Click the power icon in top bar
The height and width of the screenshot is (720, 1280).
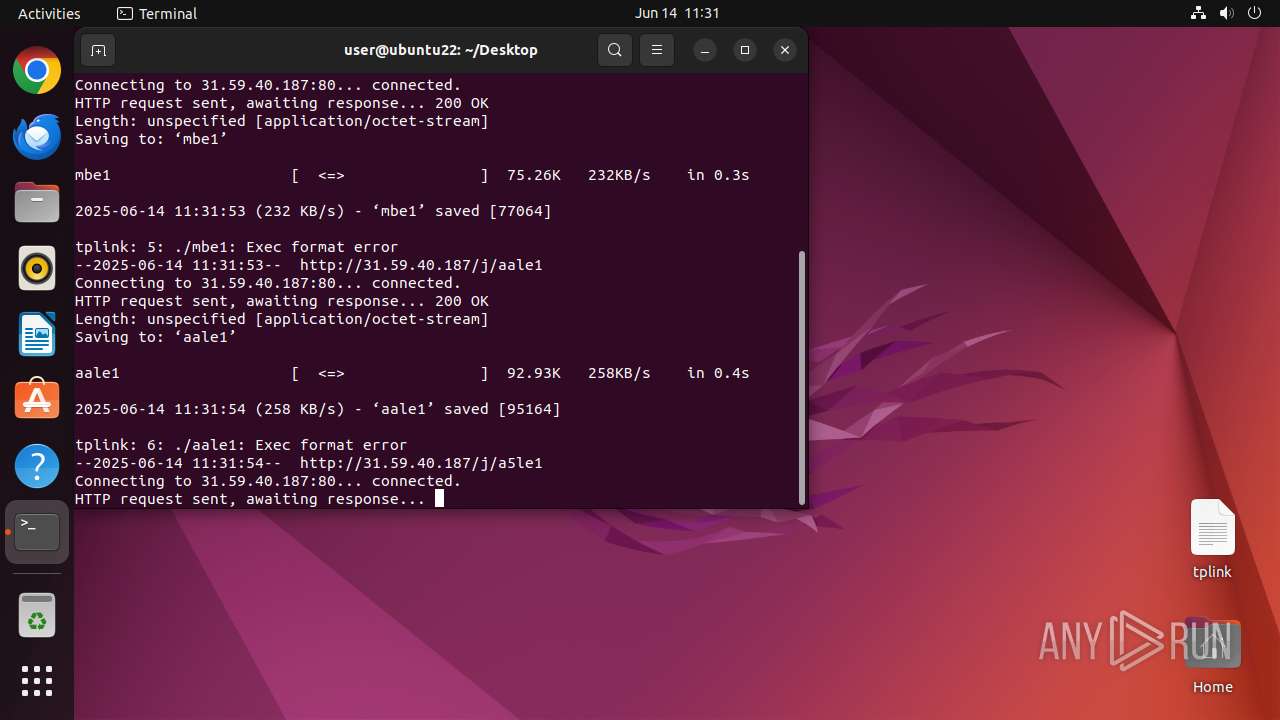tap(1254, 13)
